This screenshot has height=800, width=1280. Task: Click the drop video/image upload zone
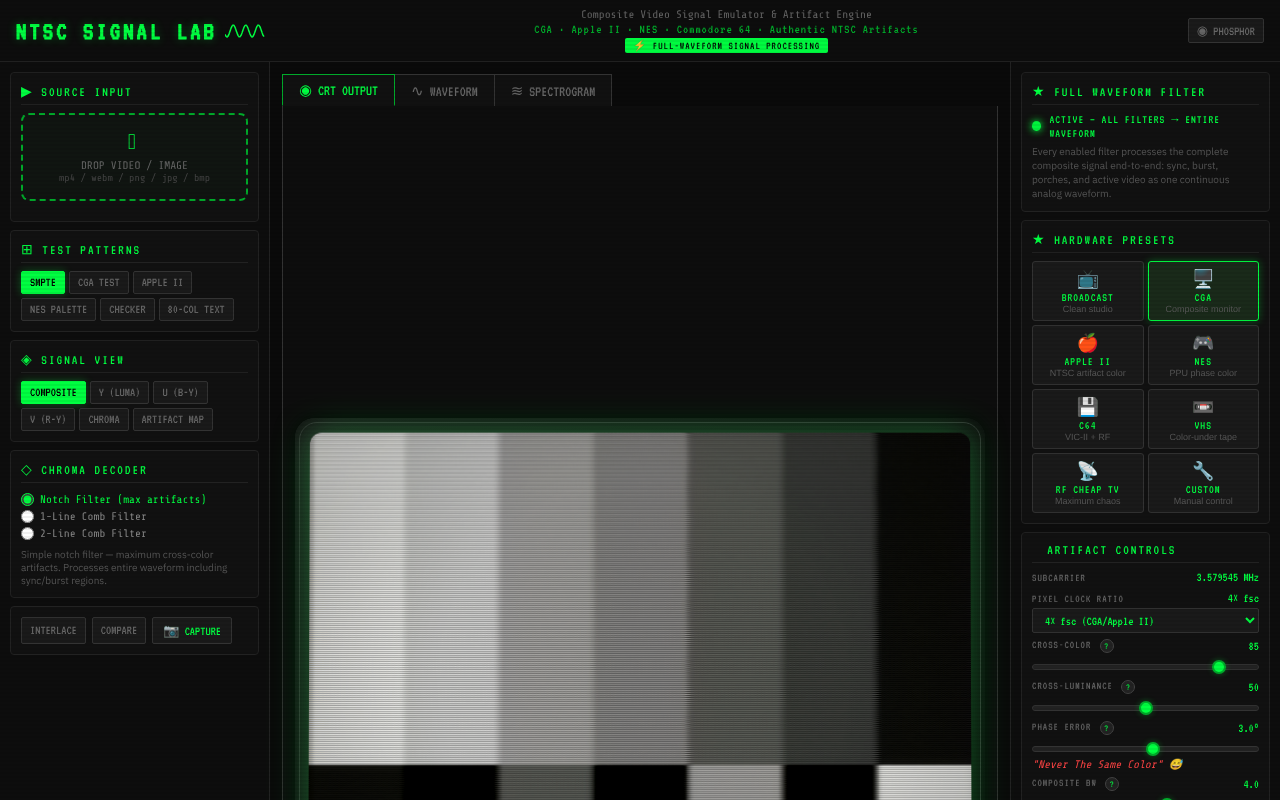click(134, 156)
